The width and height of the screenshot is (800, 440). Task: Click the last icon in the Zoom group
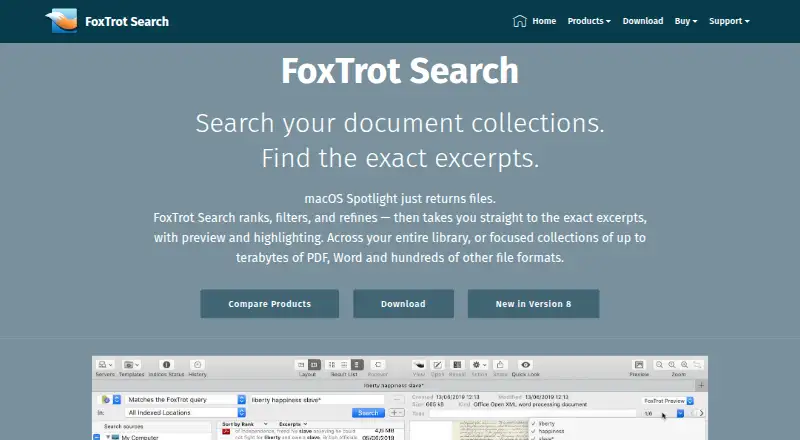pos(697,364)
